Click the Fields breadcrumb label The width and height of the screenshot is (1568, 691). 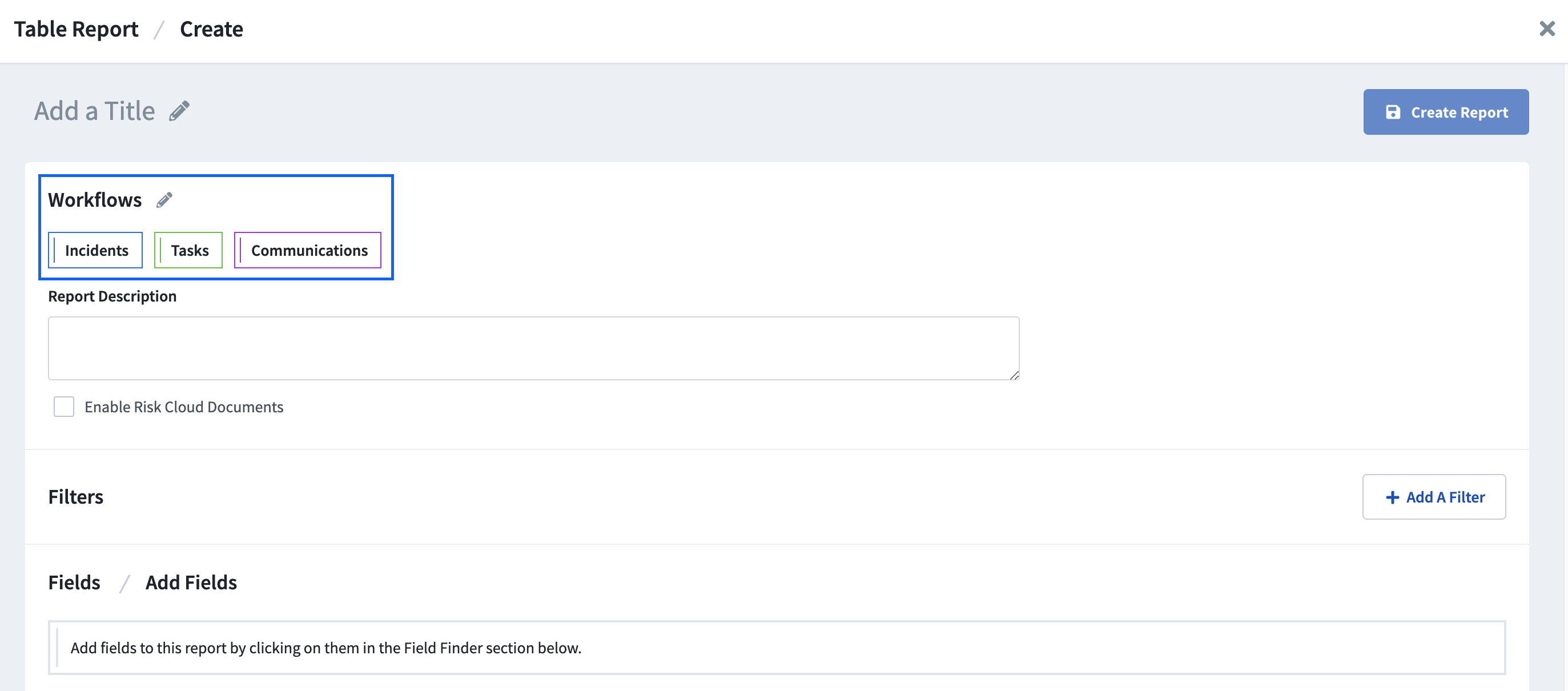(74, 582)
